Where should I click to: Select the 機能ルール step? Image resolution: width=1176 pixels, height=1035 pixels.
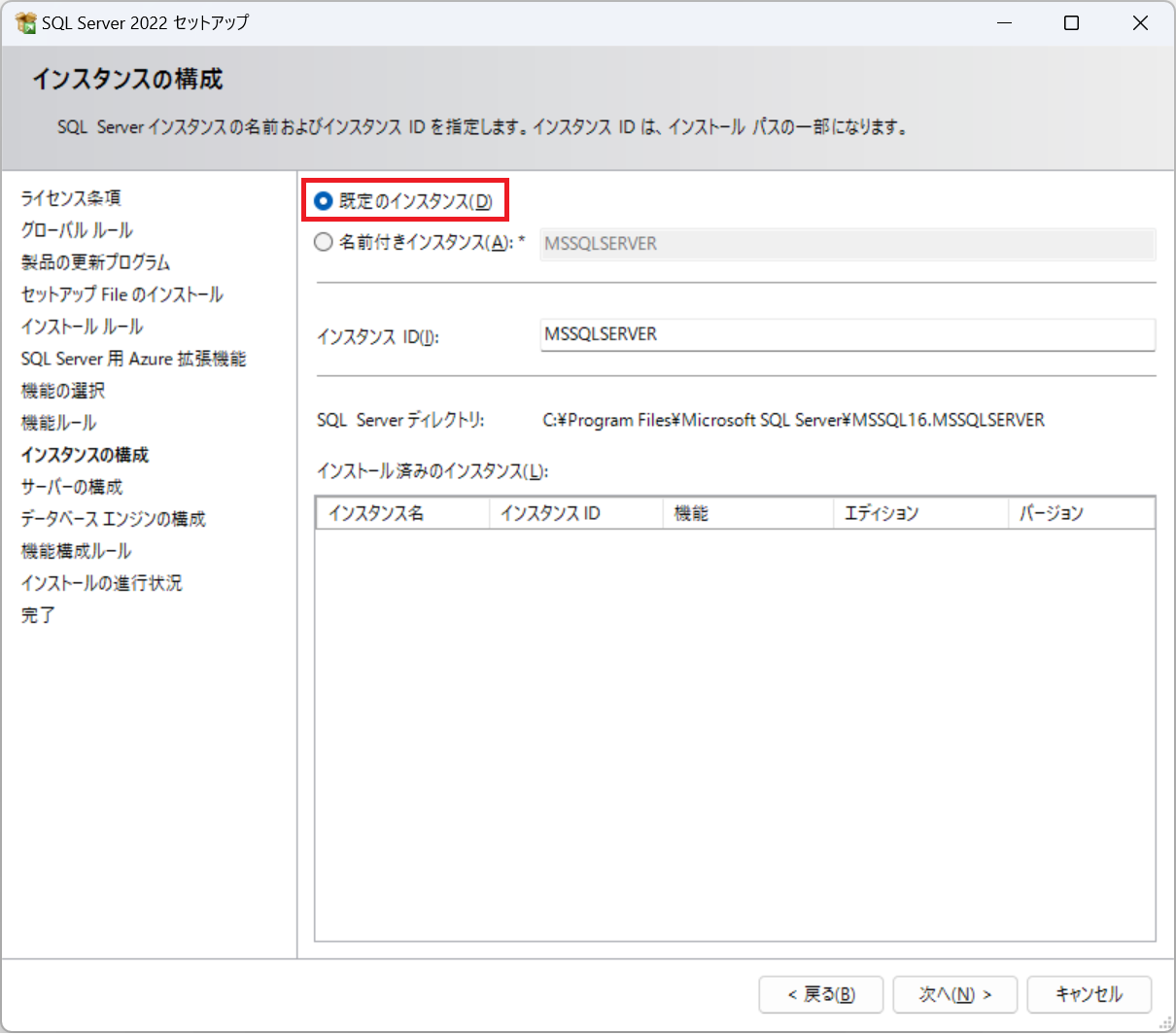(x=58, y=423)
